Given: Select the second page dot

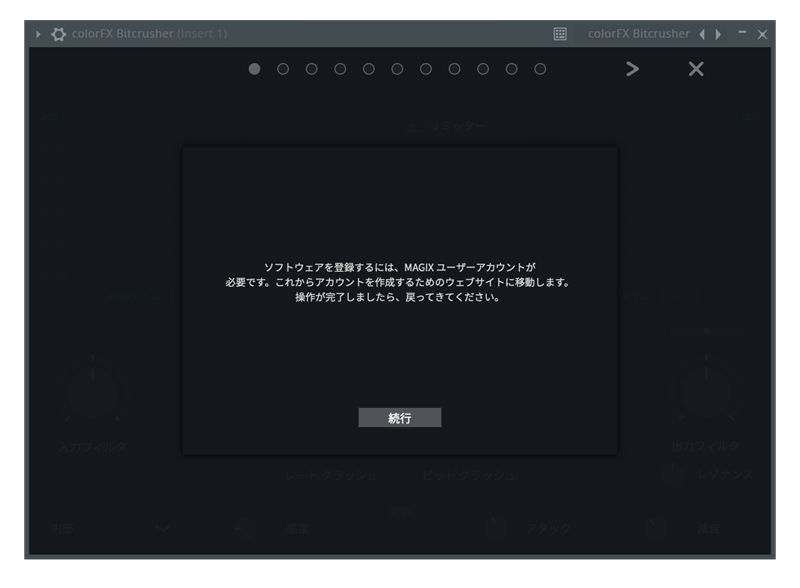Looking at the screenshot, I should (283, 69).
